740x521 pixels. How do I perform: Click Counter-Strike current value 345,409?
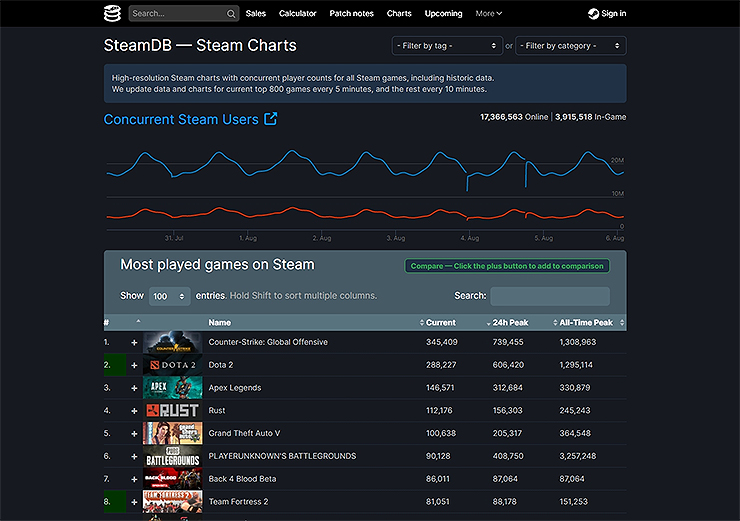(x=442, y=342)
